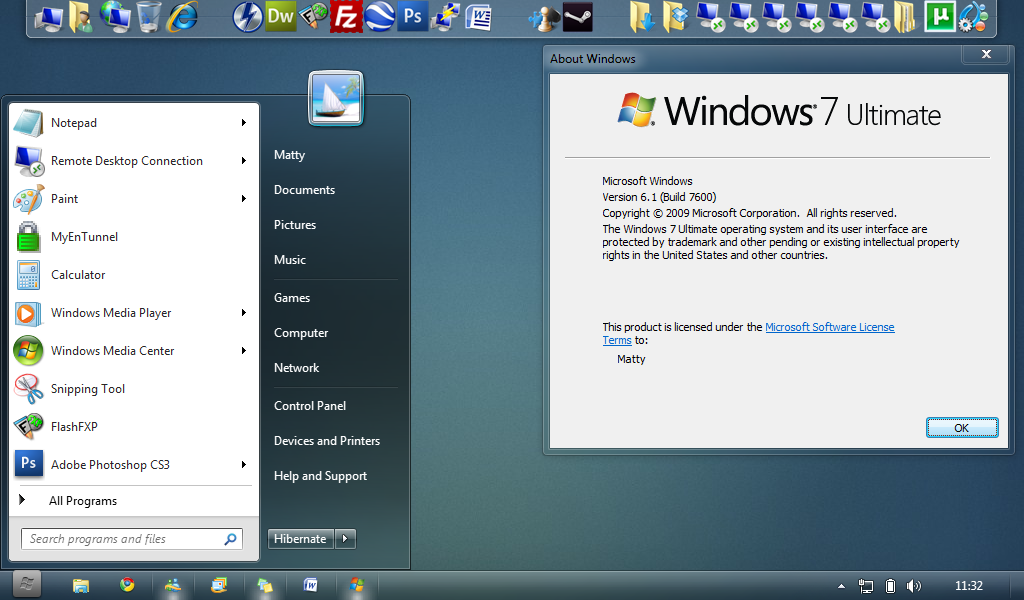Launch Google Earth from the dock
Screen dimensions: 1024x600
[379, 16]
